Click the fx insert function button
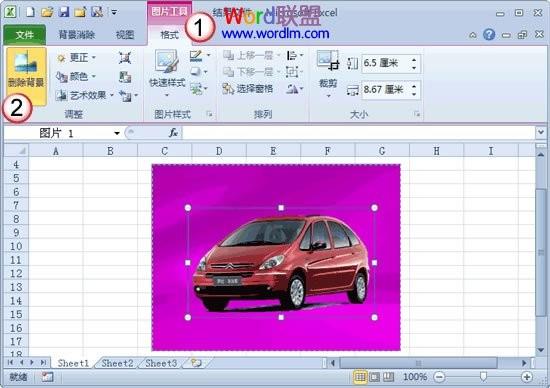This screenshot has height=388, width=550. pos(173,133)
